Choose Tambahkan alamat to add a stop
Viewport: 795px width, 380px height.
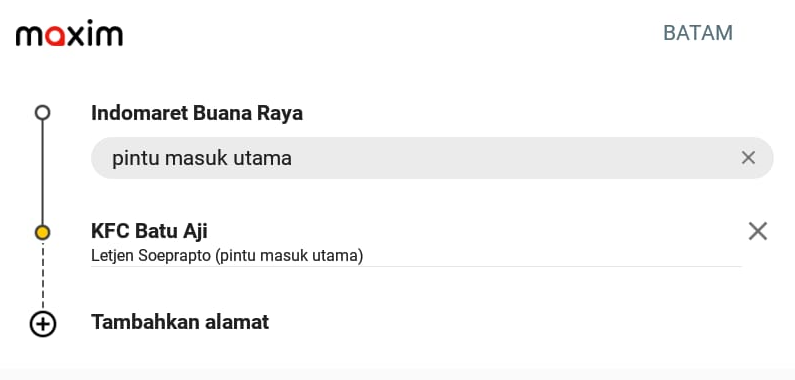[180, 322]
